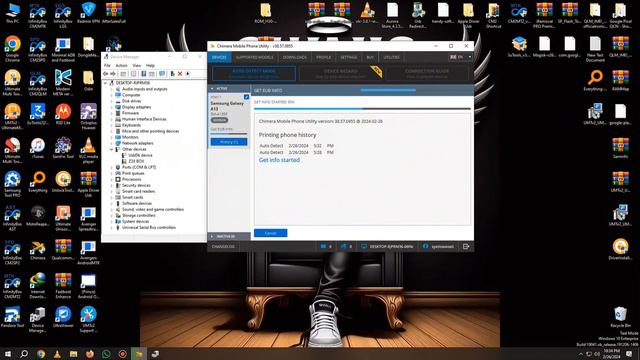640x360 pixels.
Task: Expand the Universal Serial Bus controllers node
Action: coord(111,227)
